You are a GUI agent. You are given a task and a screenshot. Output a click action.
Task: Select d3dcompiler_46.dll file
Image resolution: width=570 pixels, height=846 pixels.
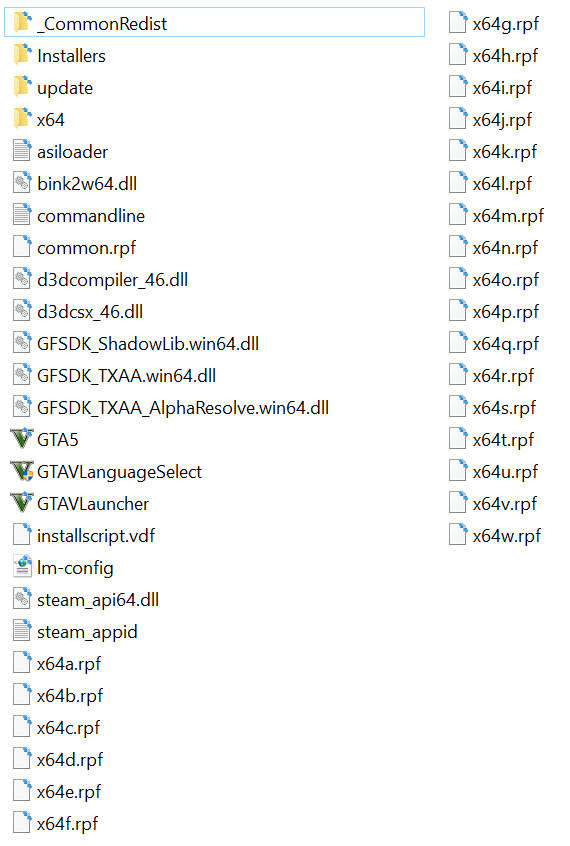(x=100, y=279)
